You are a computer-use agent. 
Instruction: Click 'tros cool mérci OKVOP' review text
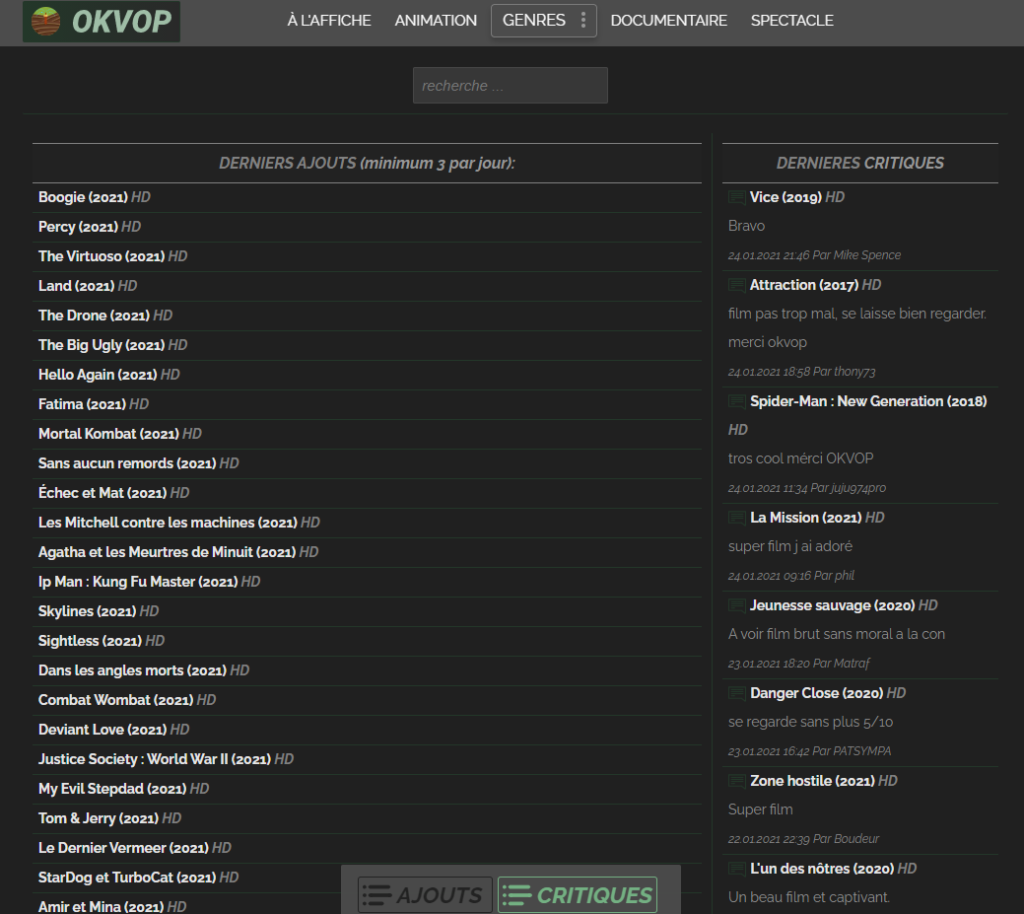[801, 459]
